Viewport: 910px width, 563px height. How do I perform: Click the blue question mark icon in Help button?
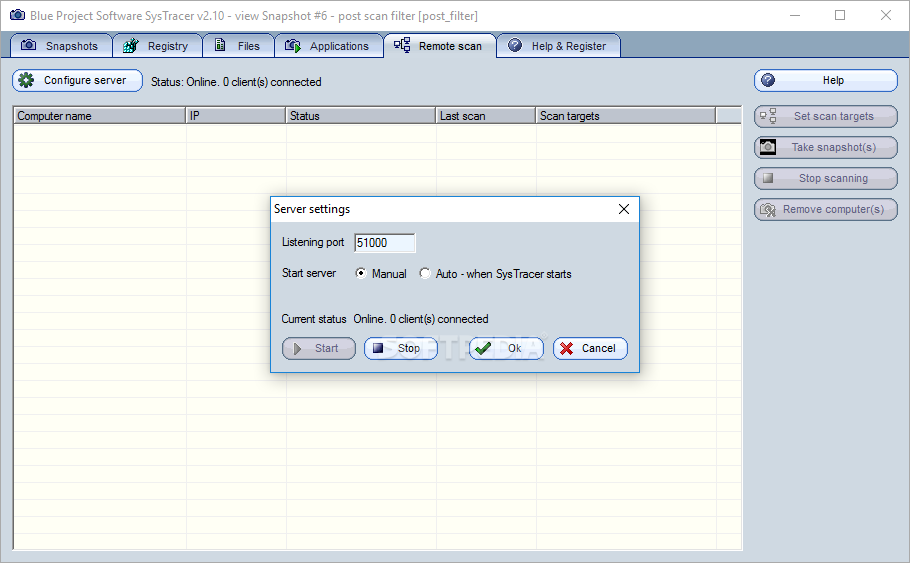pos(768,80)
